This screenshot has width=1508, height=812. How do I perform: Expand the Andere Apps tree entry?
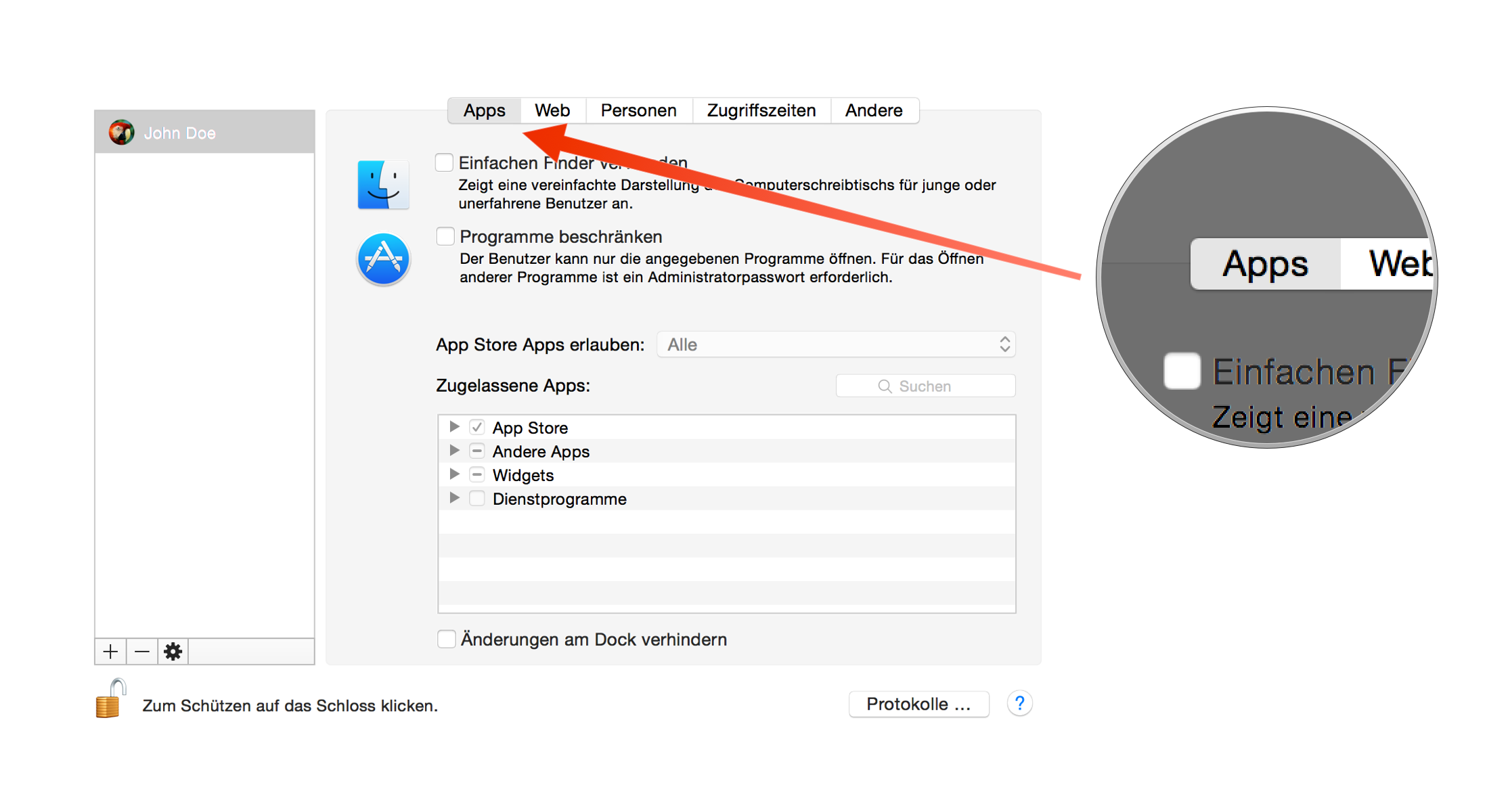pos(454,450)
